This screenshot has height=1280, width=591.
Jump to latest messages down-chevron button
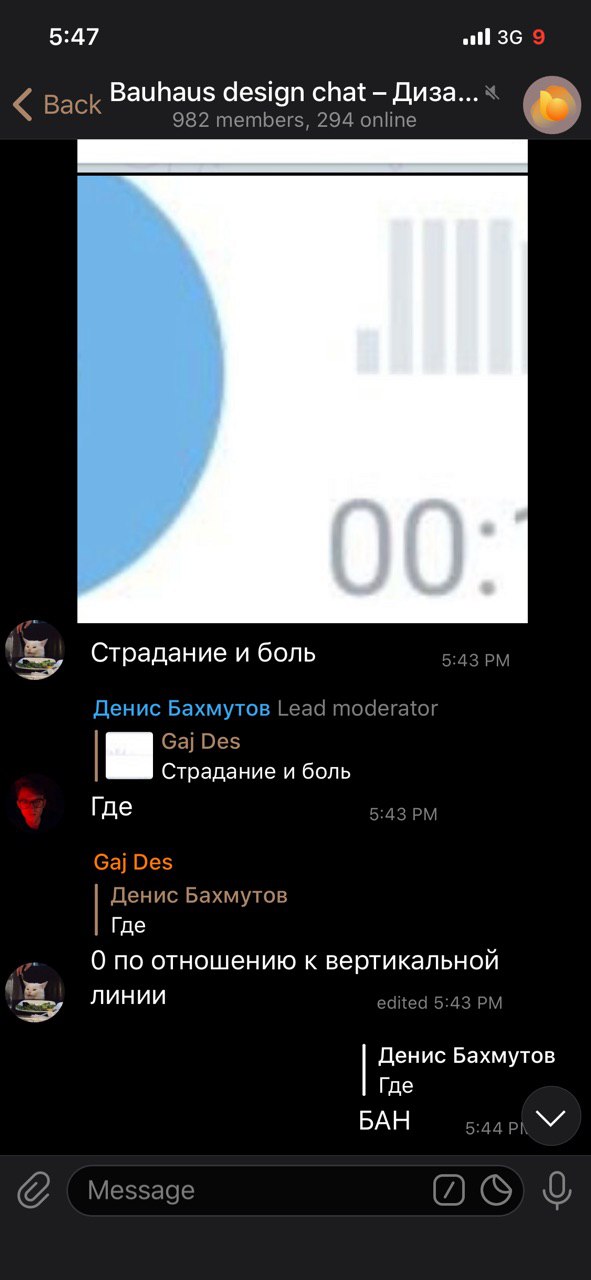[x=551, y=1116]
